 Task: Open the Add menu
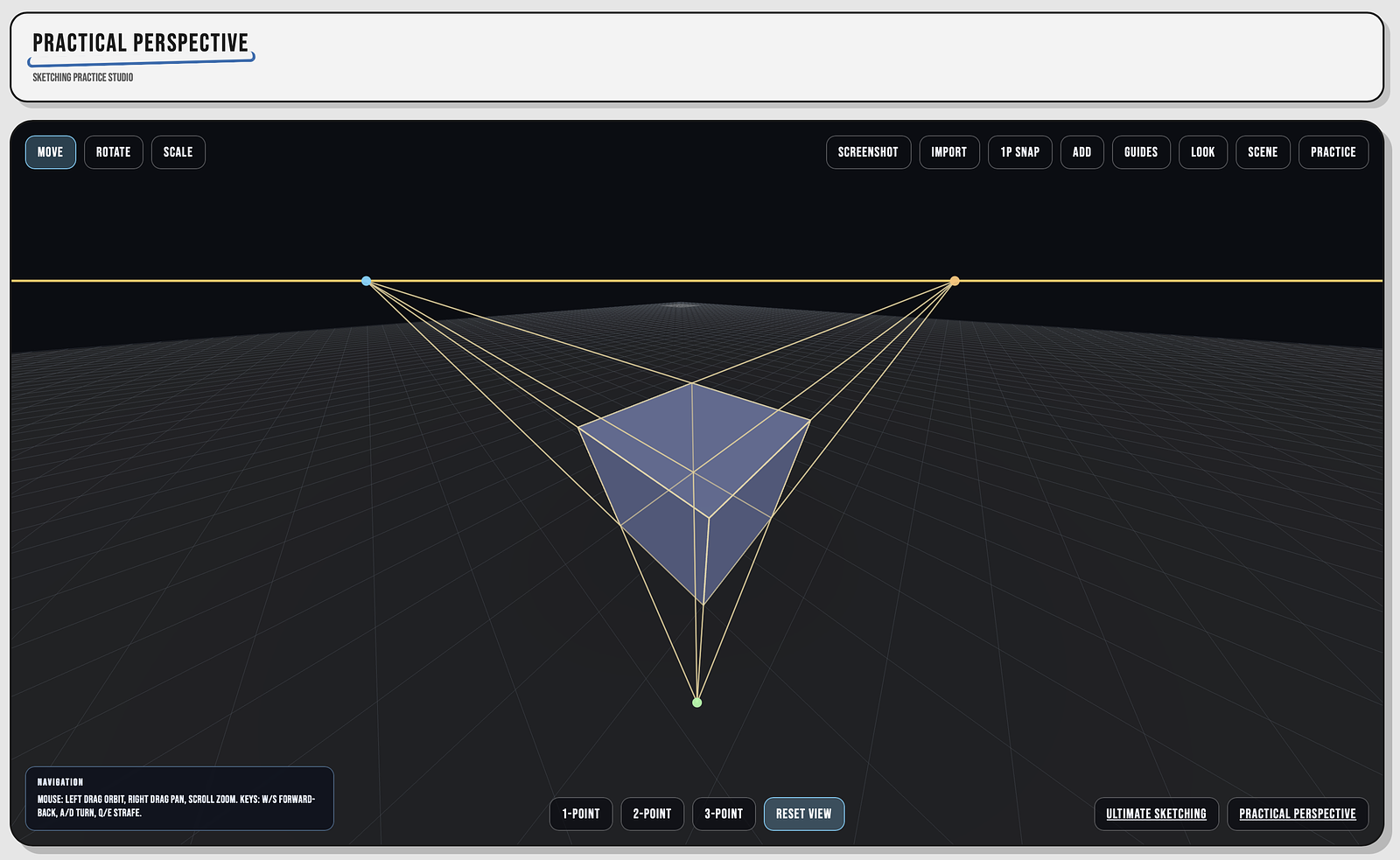pyautogui.click(x=1082, y=152)
